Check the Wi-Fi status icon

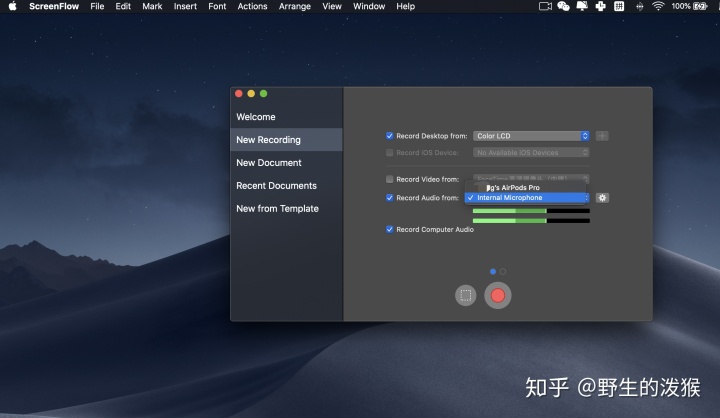click(x=658, y=6)
